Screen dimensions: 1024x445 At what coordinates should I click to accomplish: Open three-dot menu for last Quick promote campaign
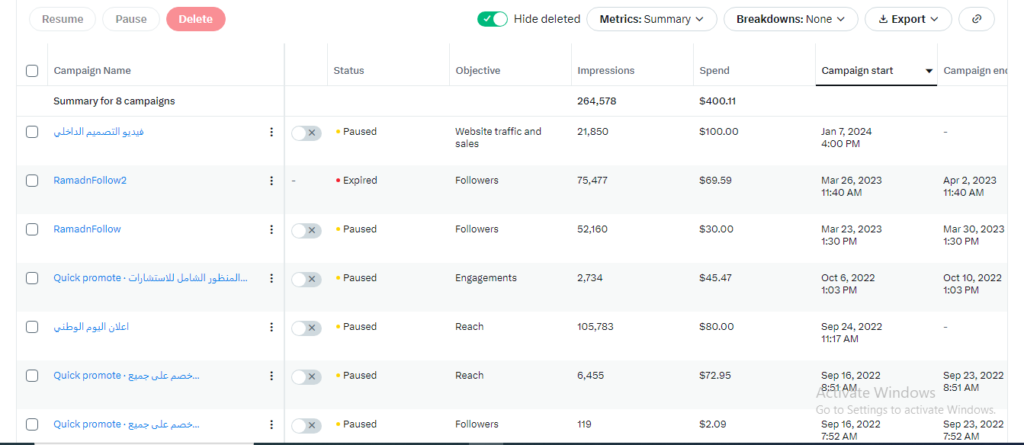pos(271,424)
